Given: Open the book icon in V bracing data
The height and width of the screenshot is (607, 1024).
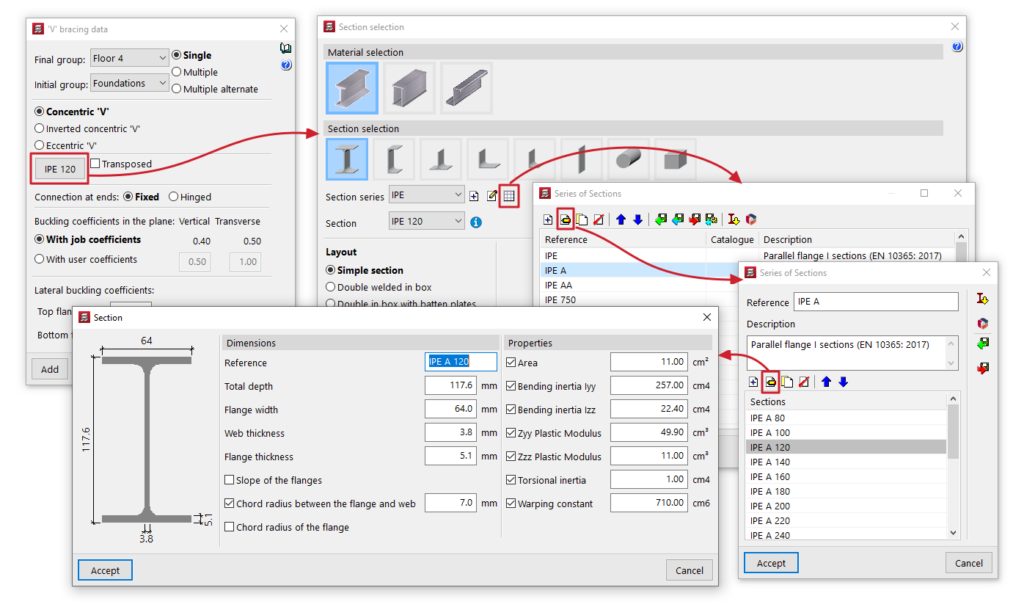Looking at the screenshot, I should coord(285,48).
